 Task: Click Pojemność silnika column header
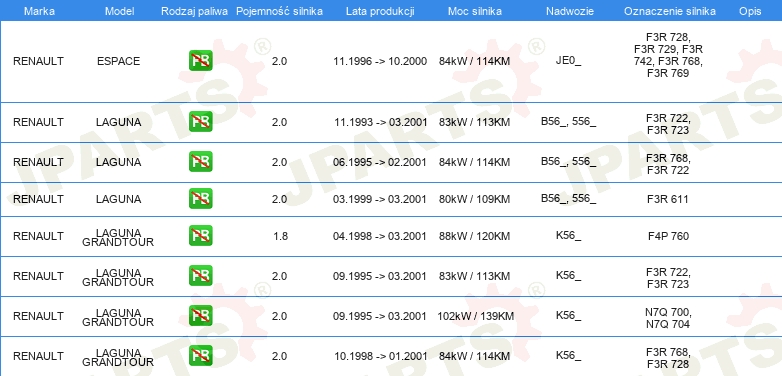pos(279,11)
